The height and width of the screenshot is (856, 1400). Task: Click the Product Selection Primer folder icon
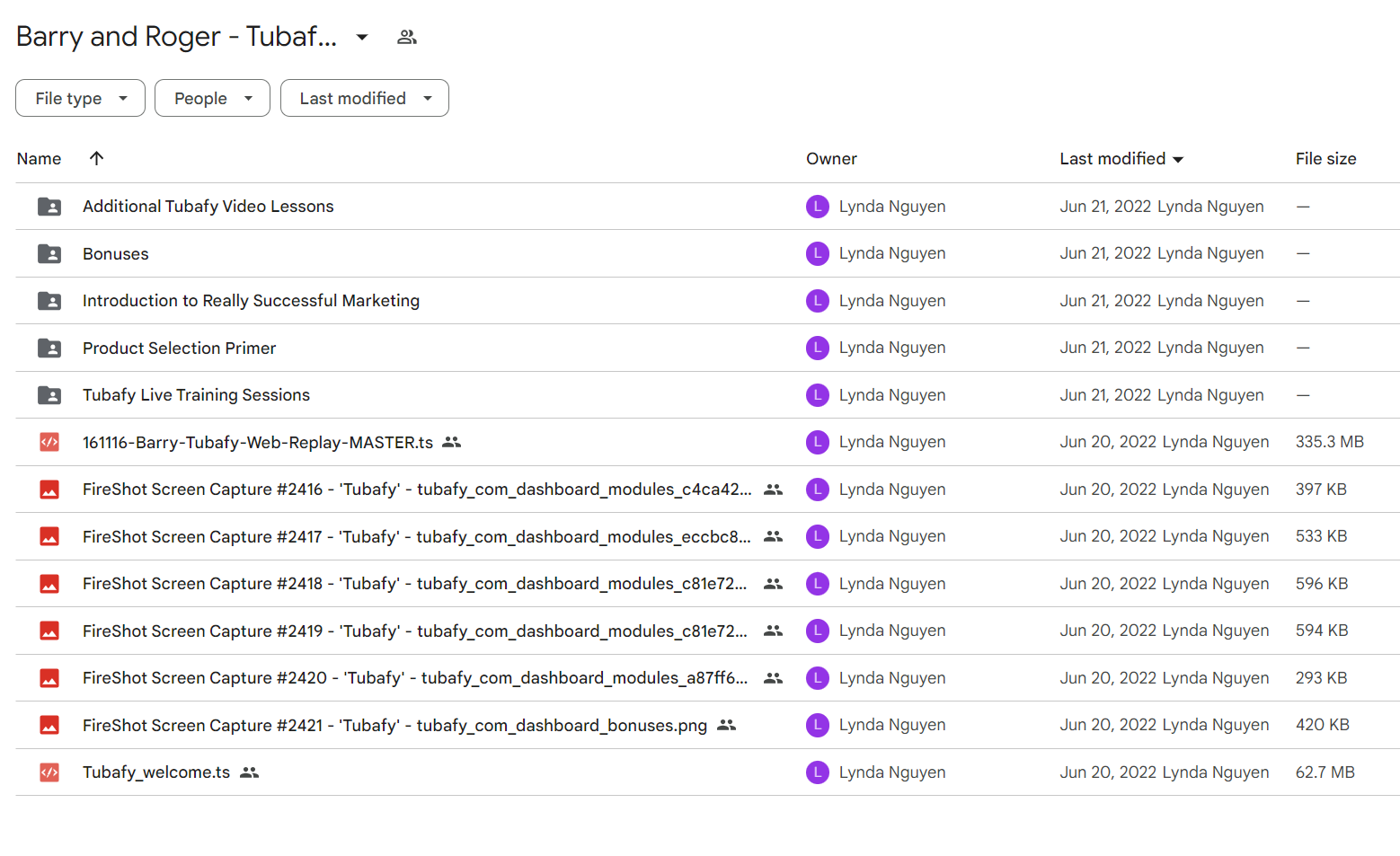(49, 348)
